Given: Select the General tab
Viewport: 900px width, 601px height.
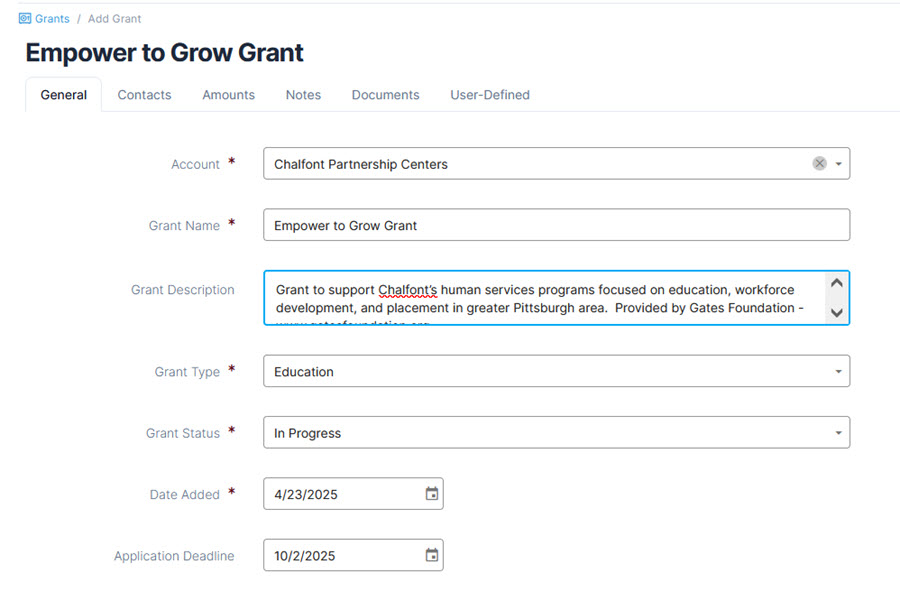Looking at the screenshot, I should pos(64,95).
